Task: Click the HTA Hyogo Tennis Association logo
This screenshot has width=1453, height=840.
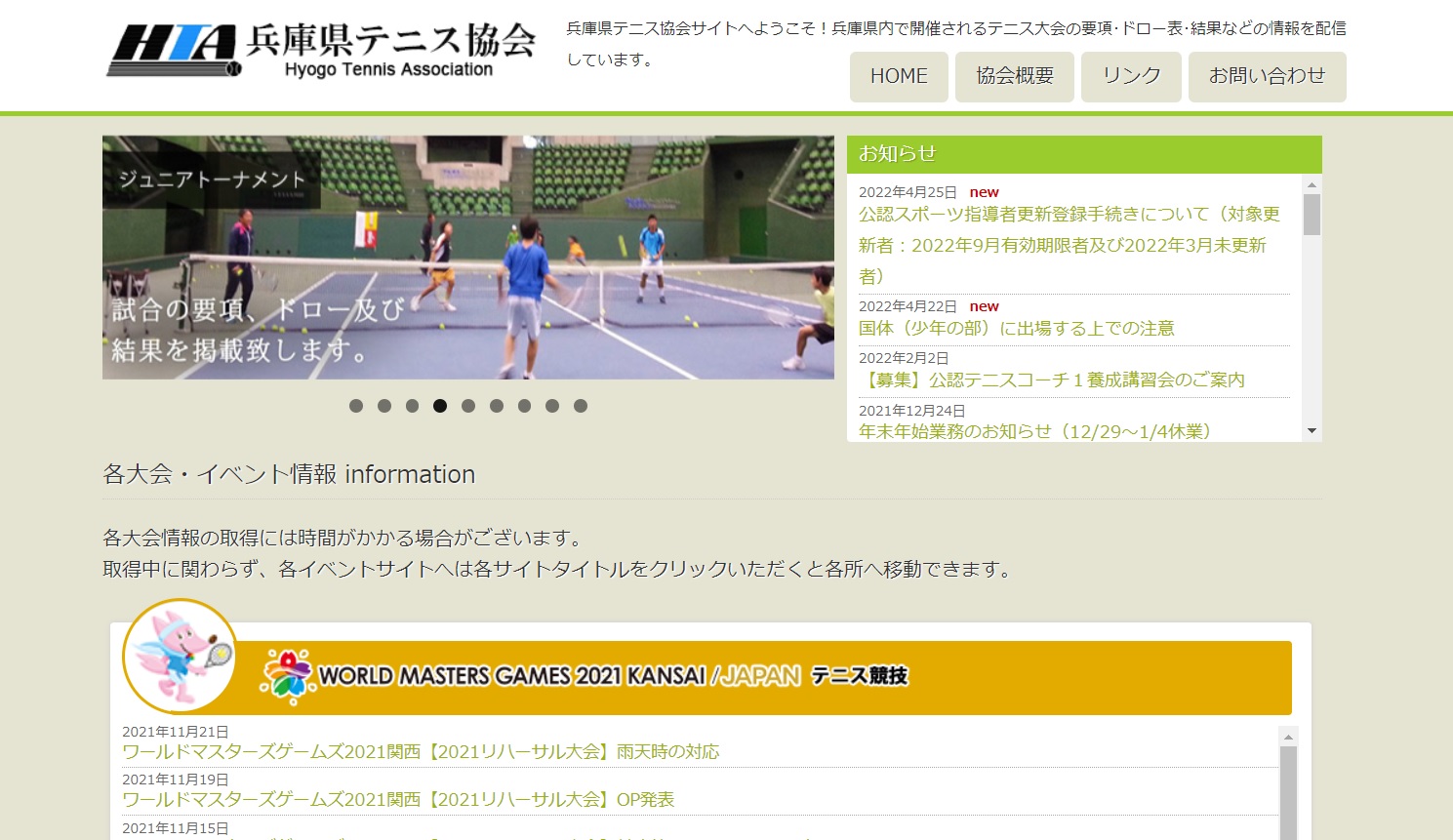Action: (x=322, y=51)
